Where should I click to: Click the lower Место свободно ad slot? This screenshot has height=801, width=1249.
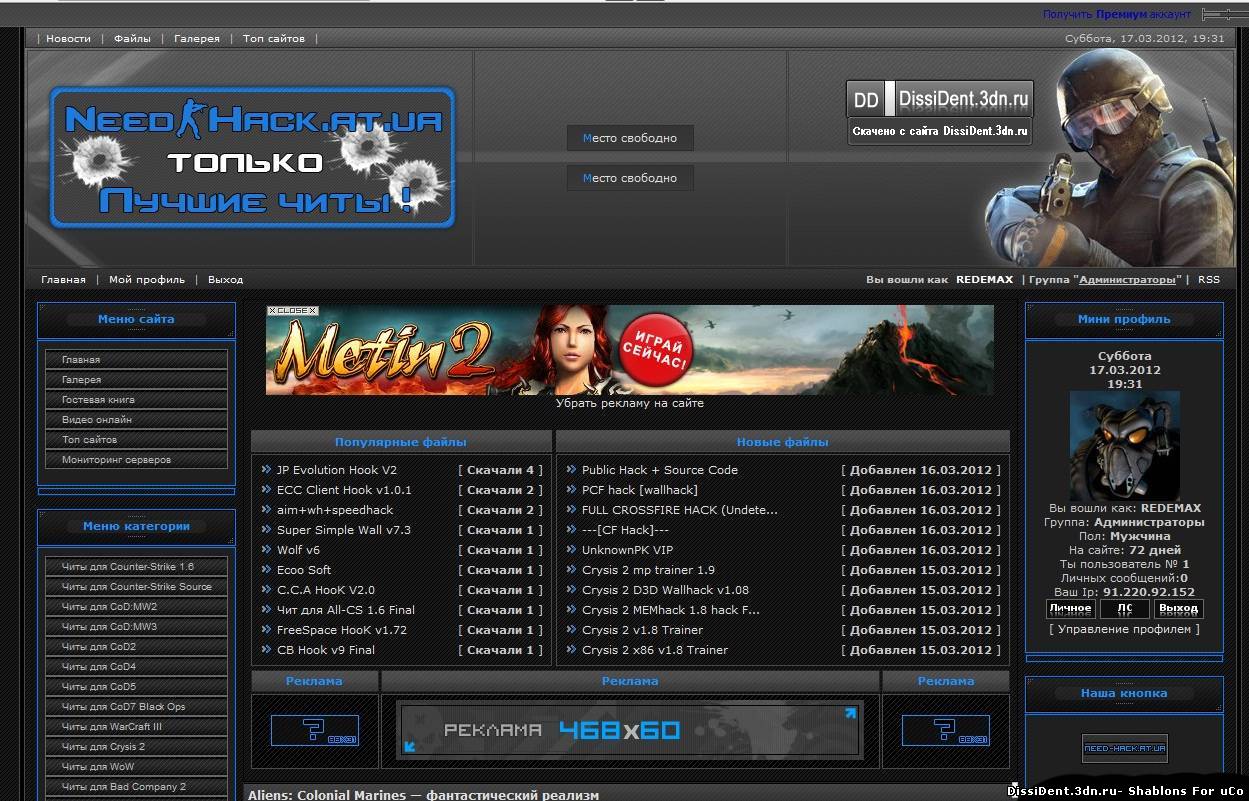[x=630, y=178]
